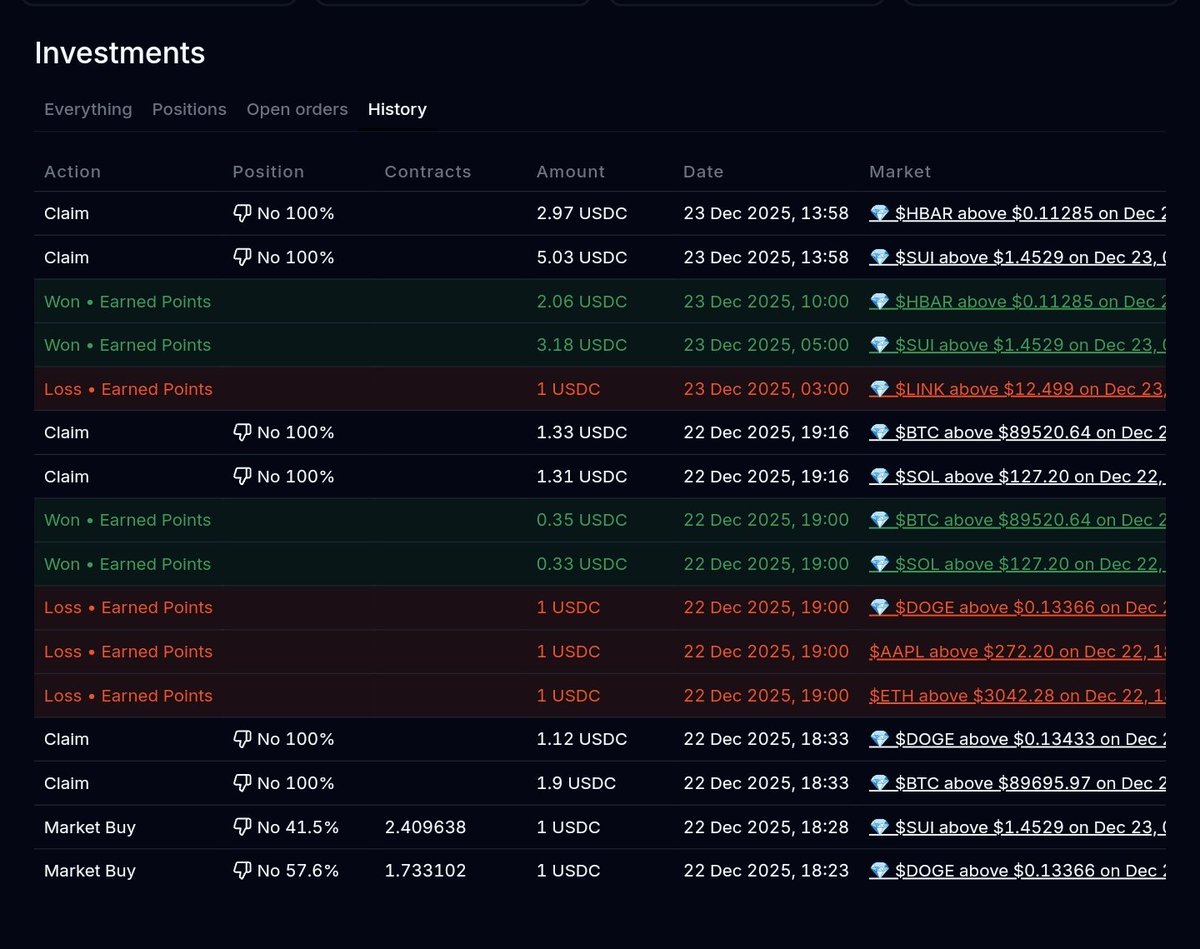The height and width of the screenshot is (949, 1200).
Task: Click the Contracts column header
Action: [x=428, y=172]
